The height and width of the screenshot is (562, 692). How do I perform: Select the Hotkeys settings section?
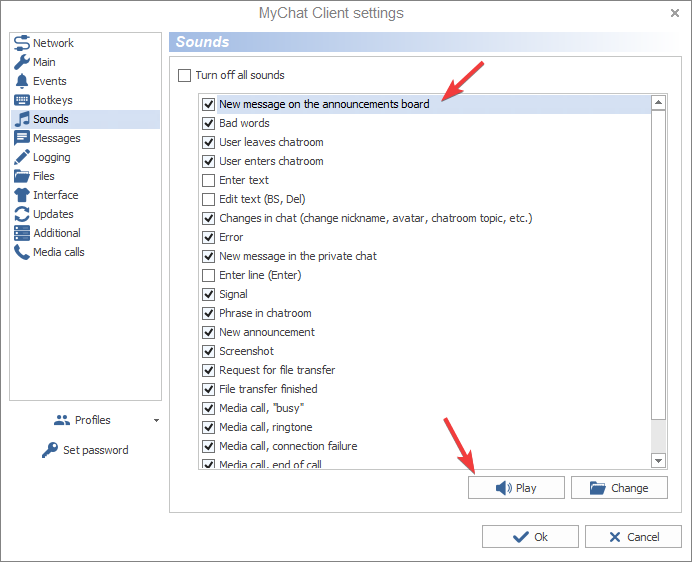[x=86, y=100]
